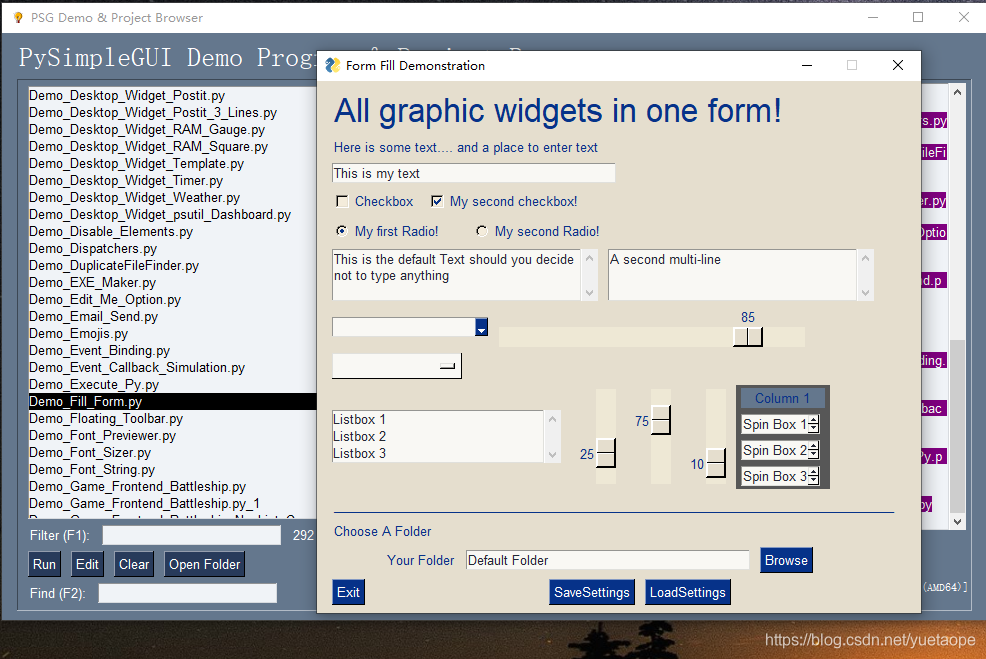This screenshot has height=659, width=986.
Task: Click the Python icon in Form Fill title bar
Action: [333, 65]
